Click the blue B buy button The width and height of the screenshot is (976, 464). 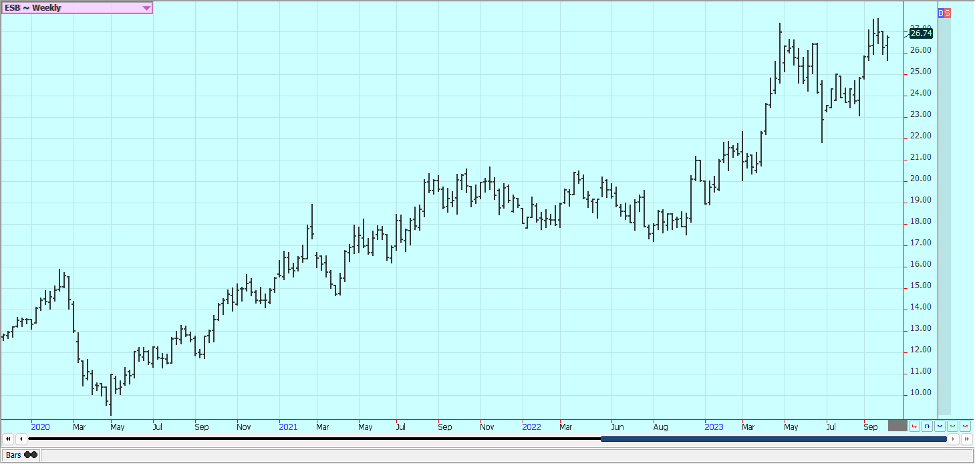(x=941, y=13)
